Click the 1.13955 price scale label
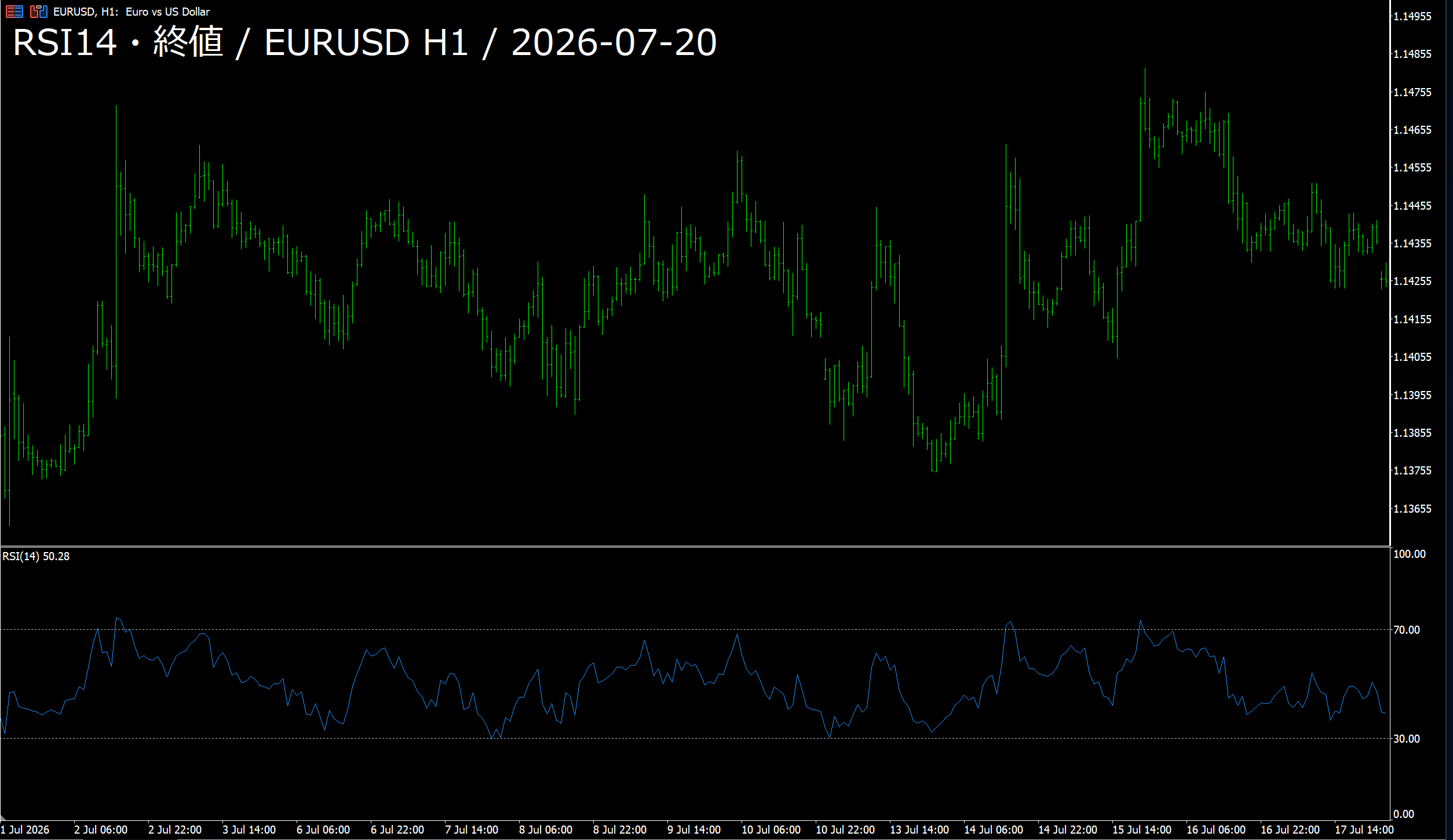The image size is (1453, 840). tap(1412, 395)
